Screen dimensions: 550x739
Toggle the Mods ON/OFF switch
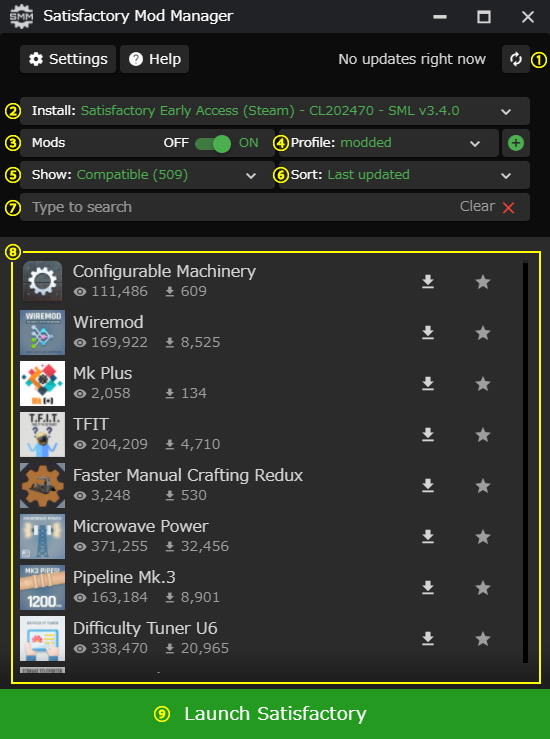coord(213,143)
